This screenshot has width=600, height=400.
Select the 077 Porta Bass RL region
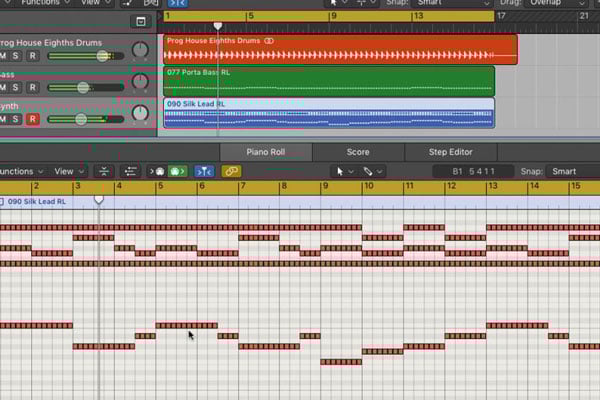coord(328,82)
